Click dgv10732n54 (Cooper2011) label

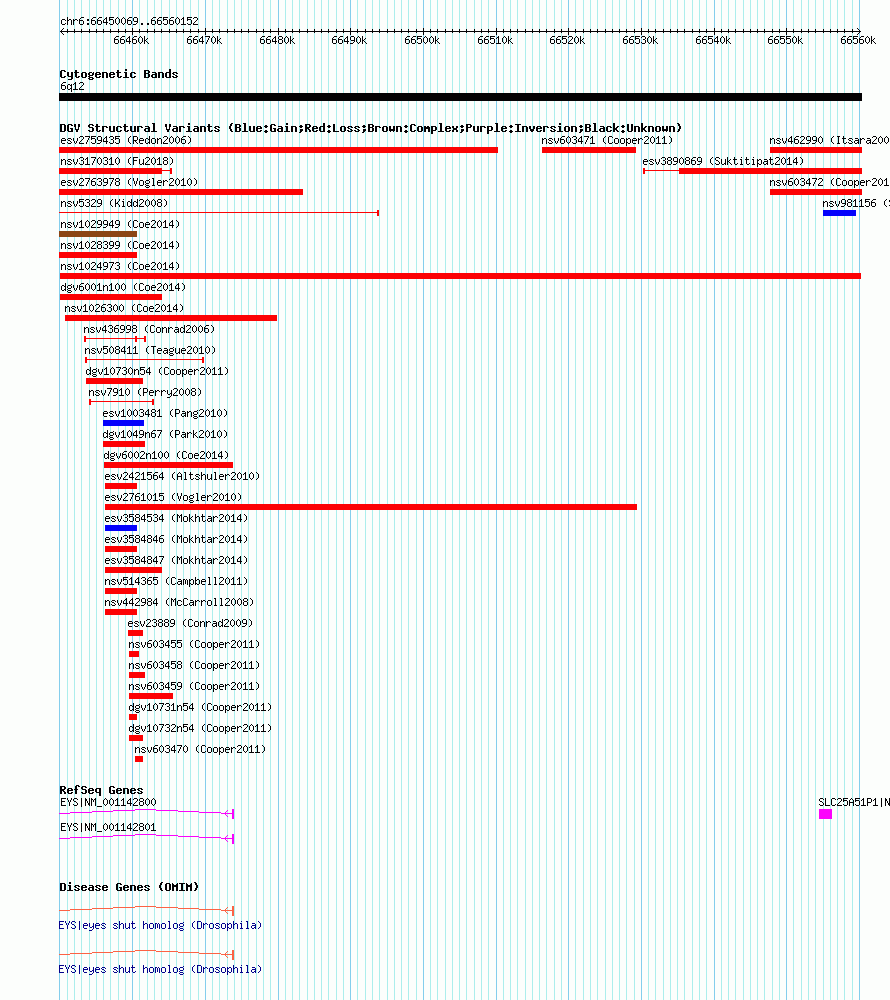[200, 728]
